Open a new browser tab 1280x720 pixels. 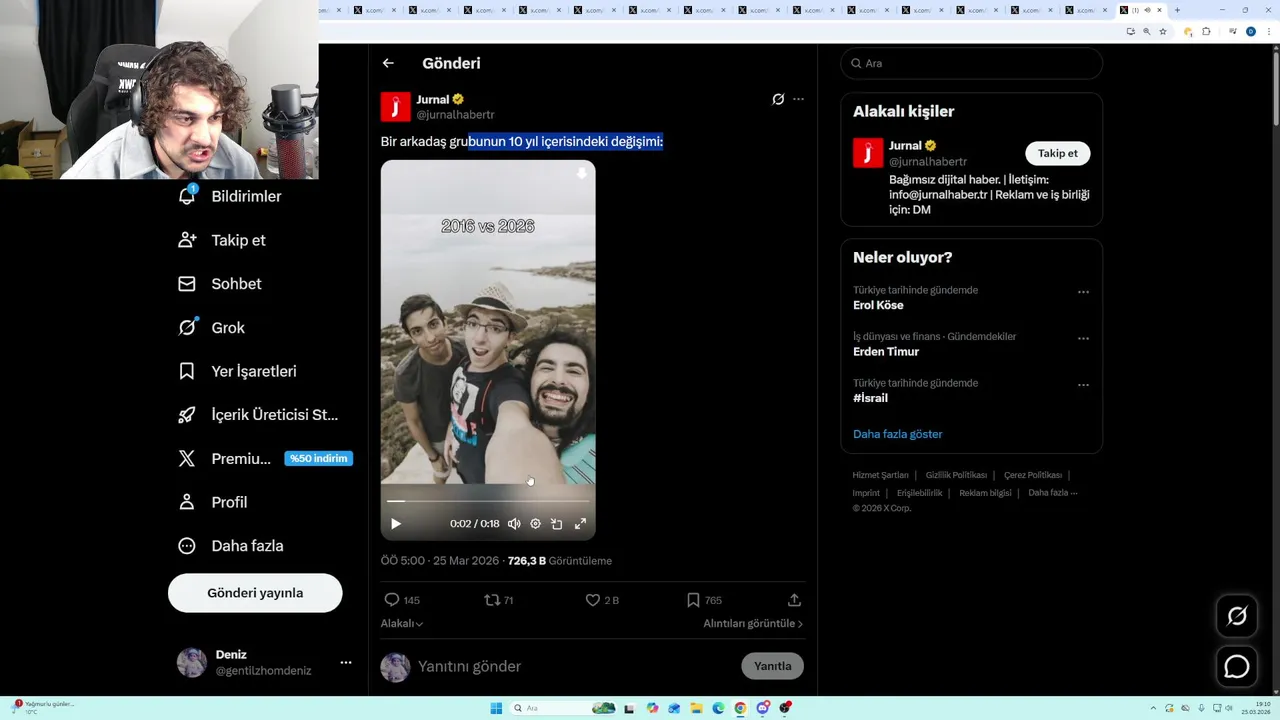tap(1177, 10)
